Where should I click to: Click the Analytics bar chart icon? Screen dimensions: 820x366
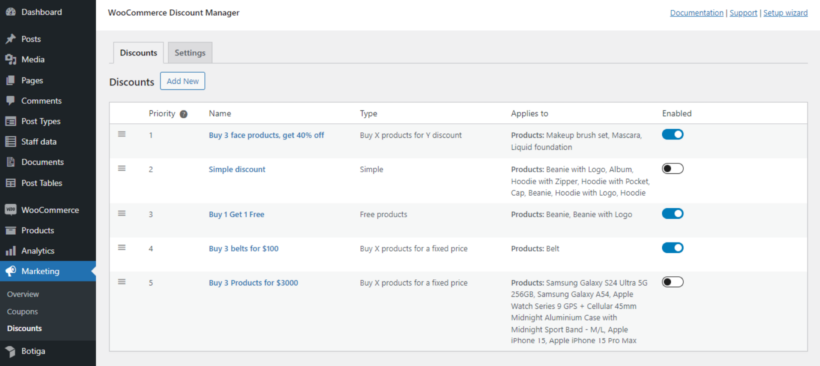(10, 250)
